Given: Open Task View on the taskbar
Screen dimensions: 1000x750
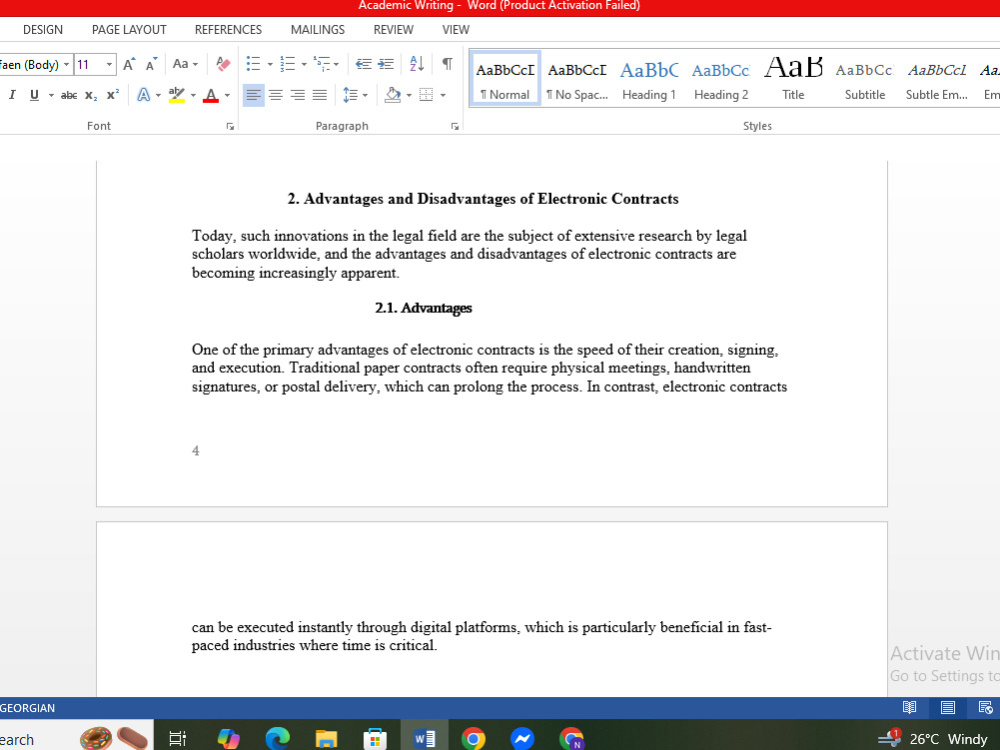Looking at the screenshot, I should click(177, 739).
